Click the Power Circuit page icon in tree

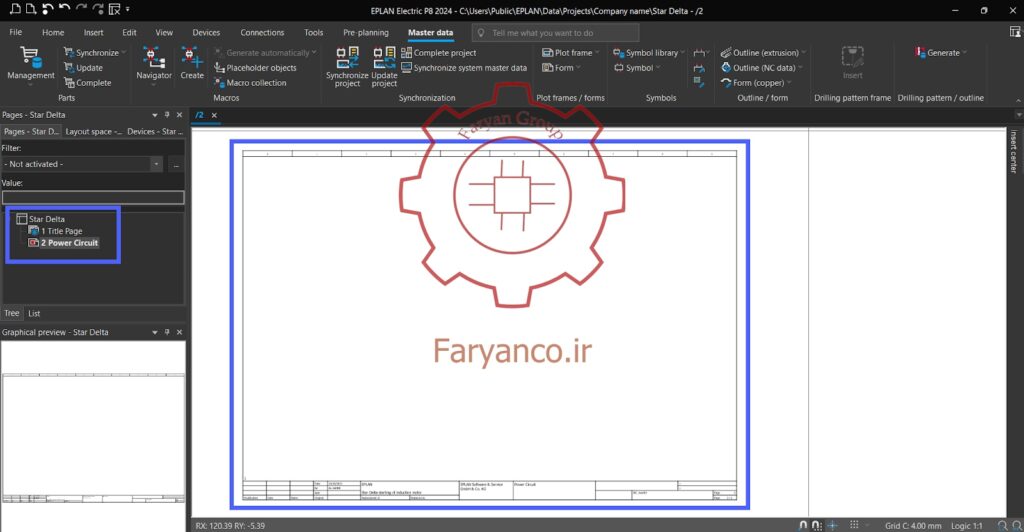point(33,243)
